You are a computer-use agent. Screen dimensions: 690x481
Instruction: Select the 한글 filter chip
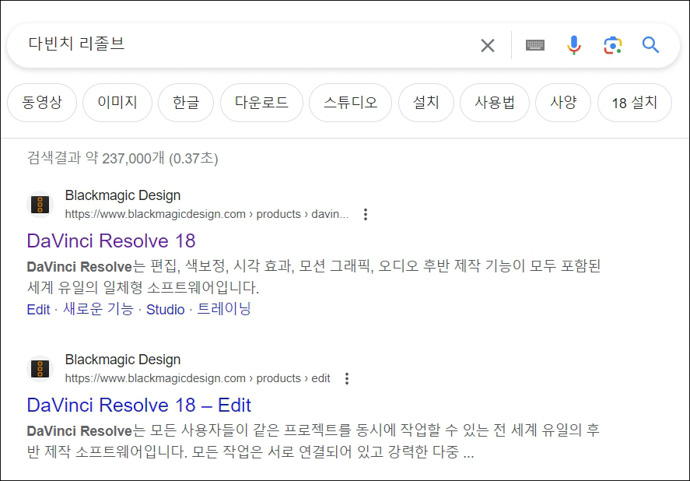point(186,103)
